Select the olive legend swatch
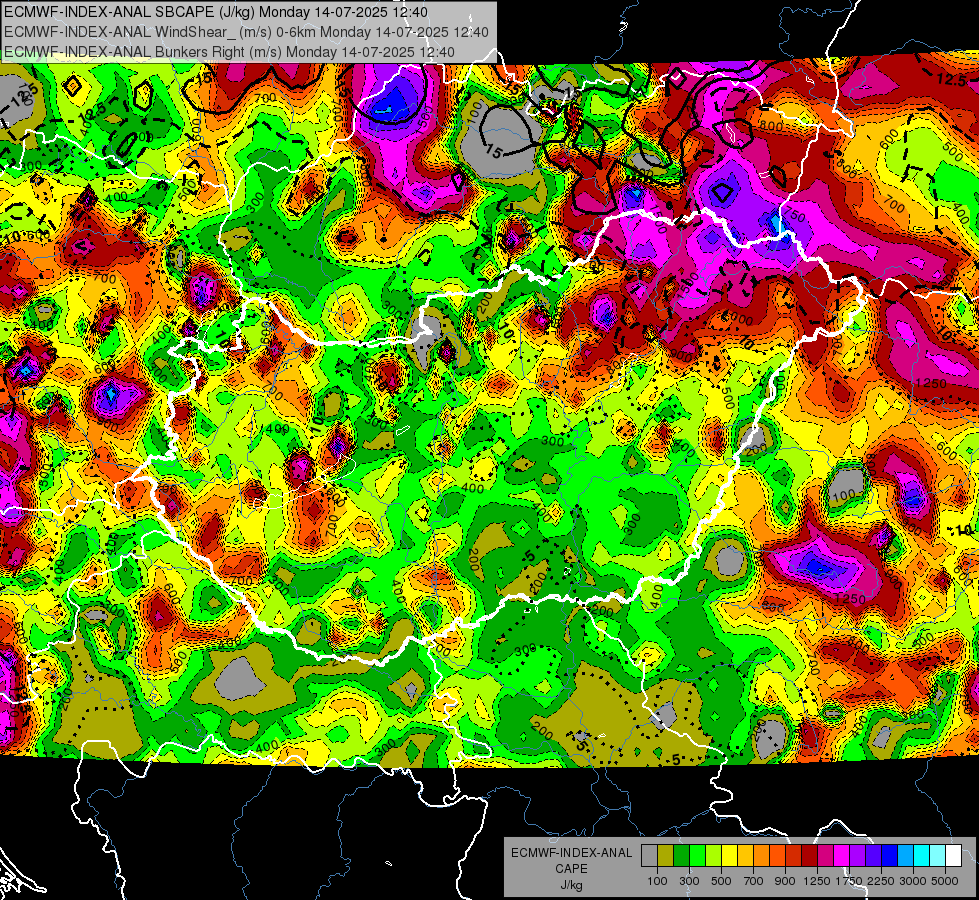This screenshot has height=900, width=979. 666,856
